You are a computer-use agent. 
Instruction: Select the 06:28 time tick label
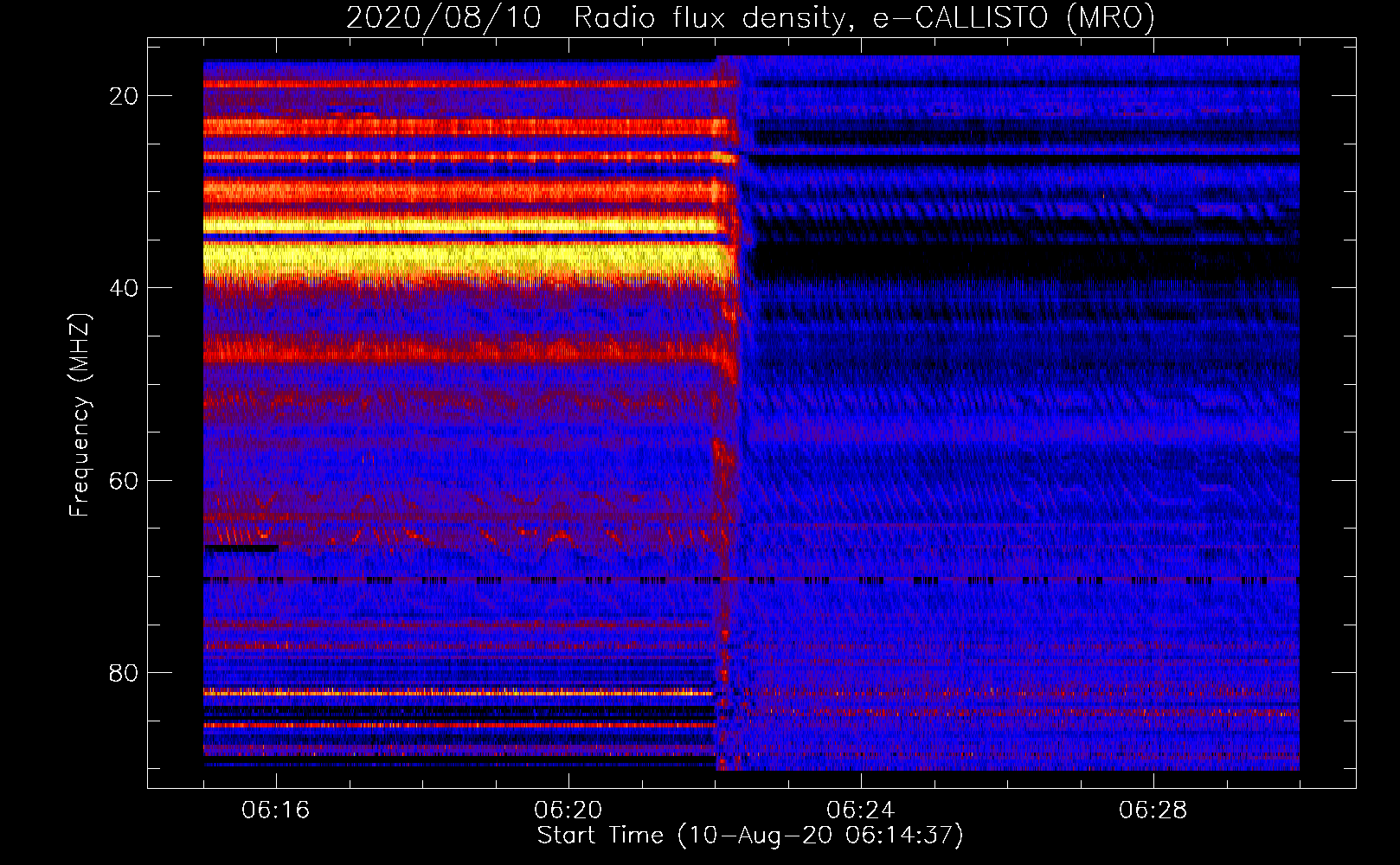(1153, 811)
